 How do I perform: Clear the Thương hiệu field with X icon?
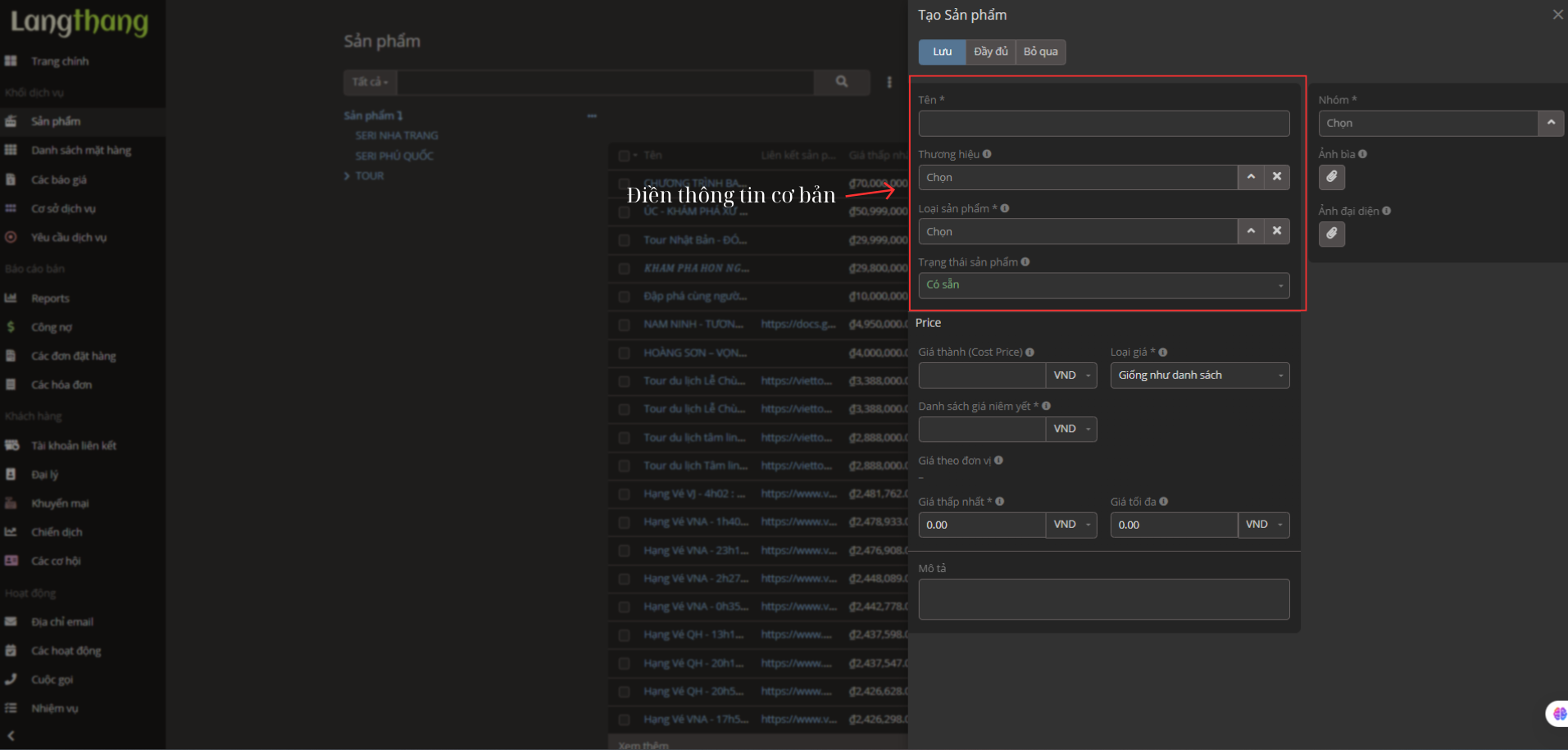click(1276, 177)
